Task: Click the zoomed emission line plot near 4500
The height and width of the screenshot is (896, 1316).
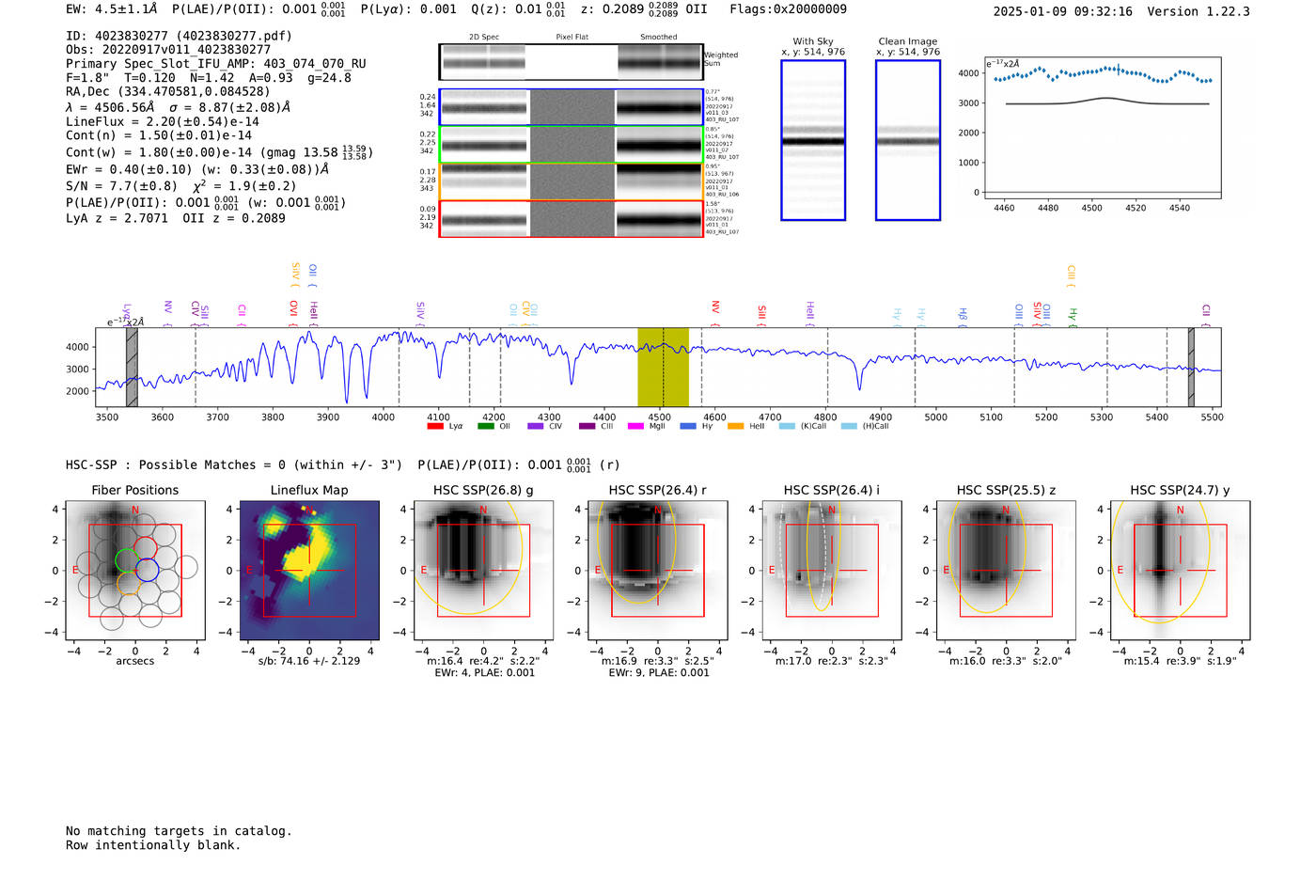Action: pos(1102,128)
